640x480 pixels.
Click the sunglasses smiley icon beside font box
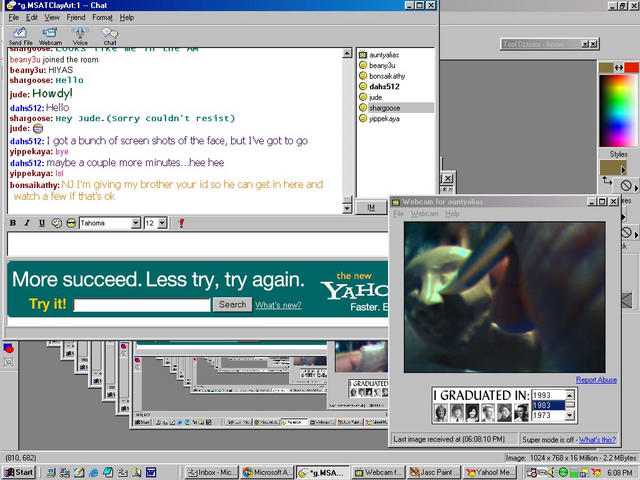71,223
